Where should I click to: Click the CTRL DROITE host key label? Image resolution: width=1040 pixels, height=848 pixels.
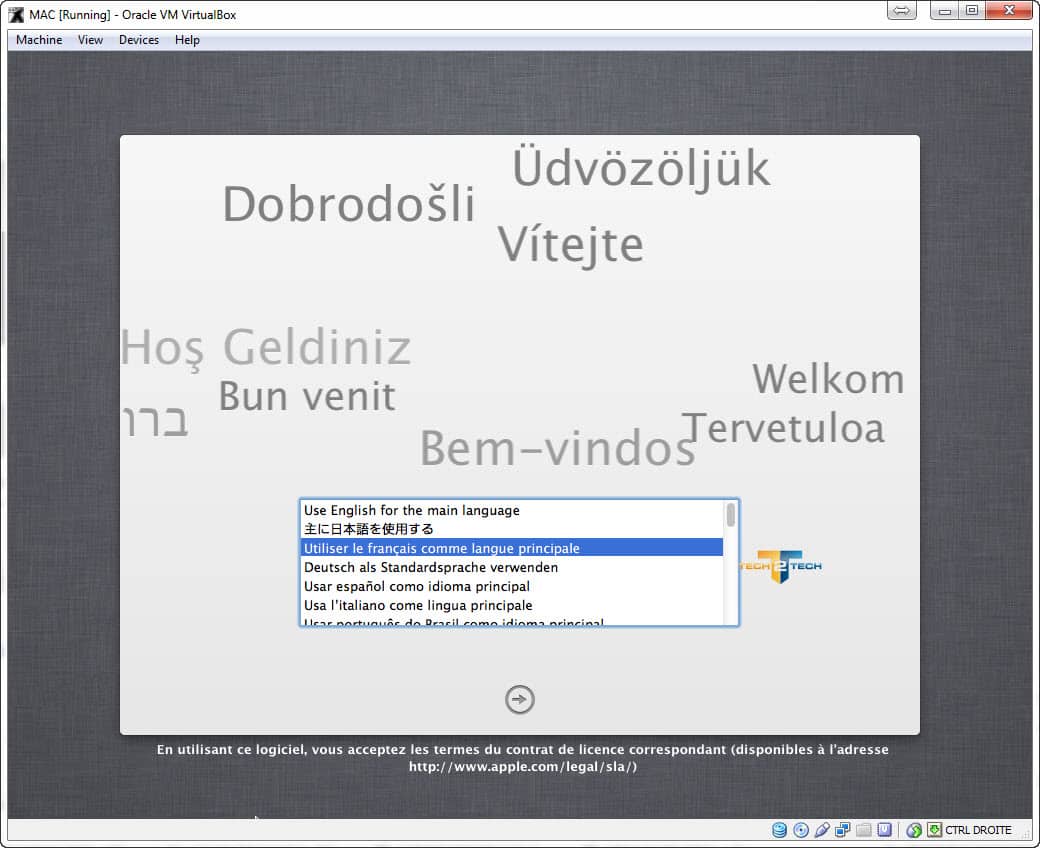click(978, 829)
